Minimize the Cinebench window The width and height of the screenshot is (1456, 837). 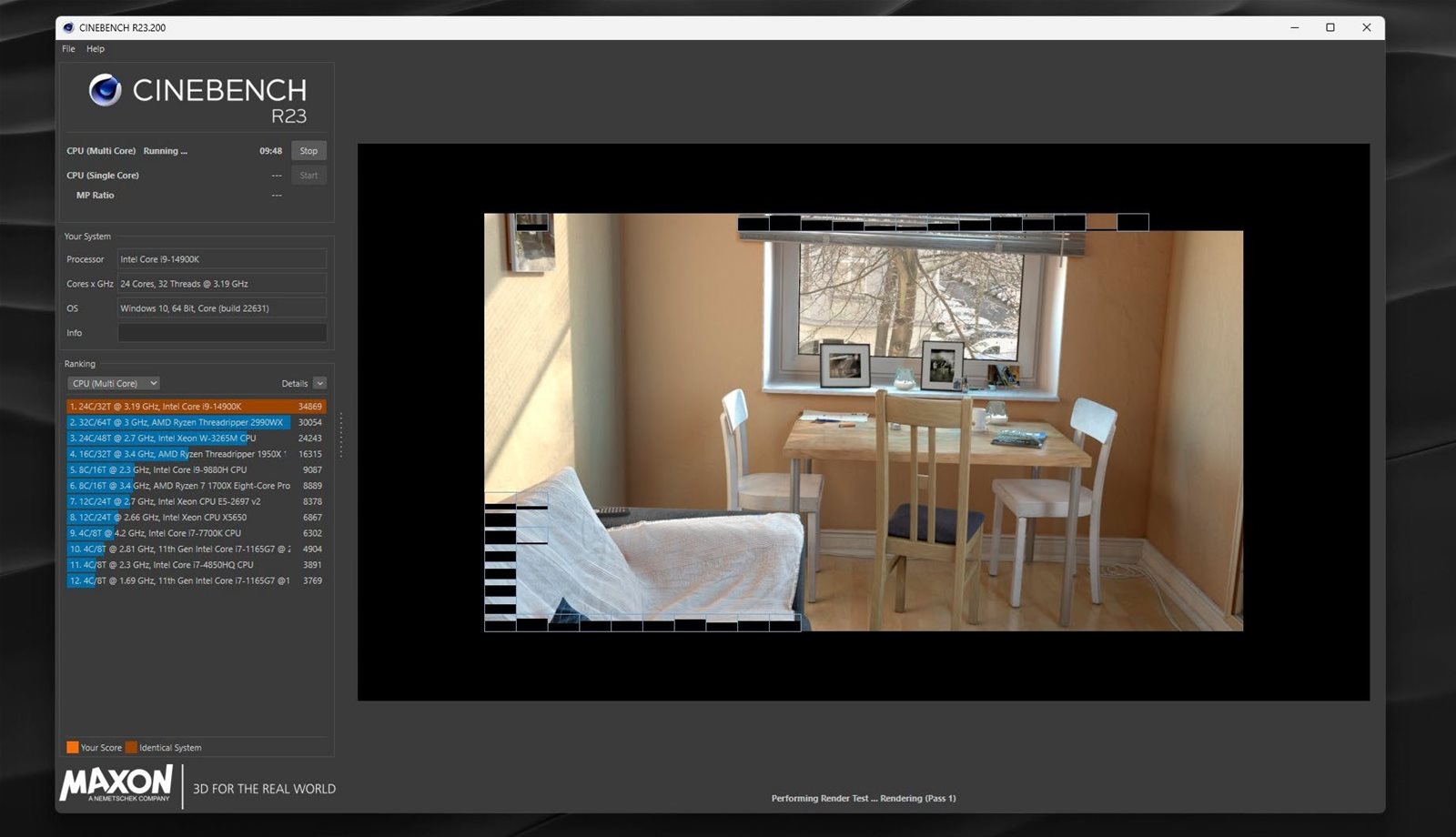[1294, 27]
